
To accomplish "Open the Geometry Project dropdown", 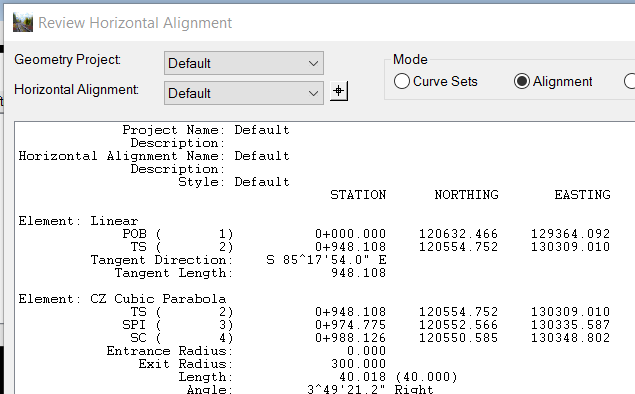I will click(244, 63).
